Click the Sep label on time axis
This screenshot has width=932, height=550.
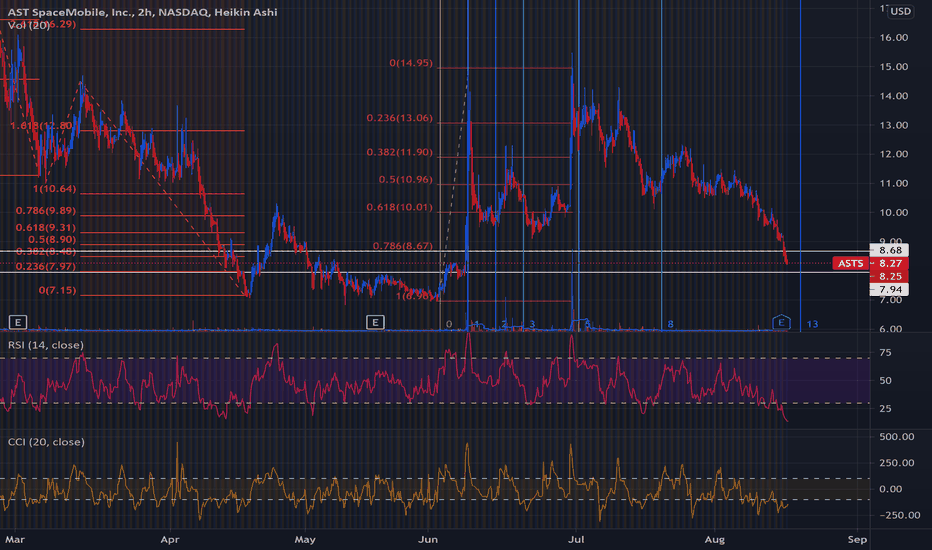coord(857,540)
